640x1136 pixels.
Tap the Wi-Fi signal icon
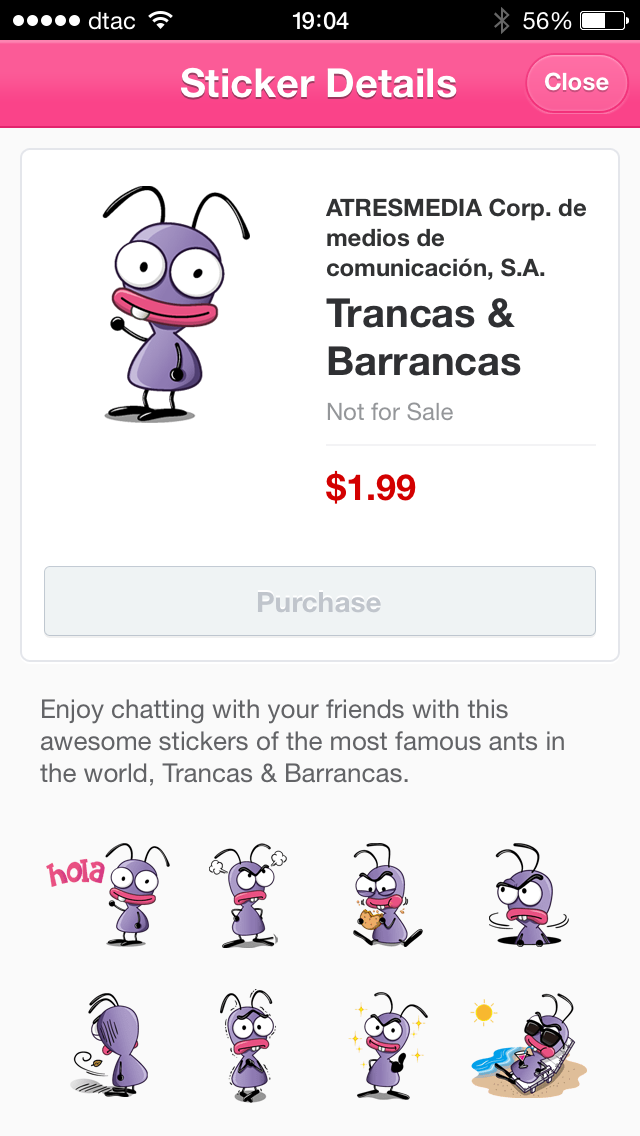point(160,20)
